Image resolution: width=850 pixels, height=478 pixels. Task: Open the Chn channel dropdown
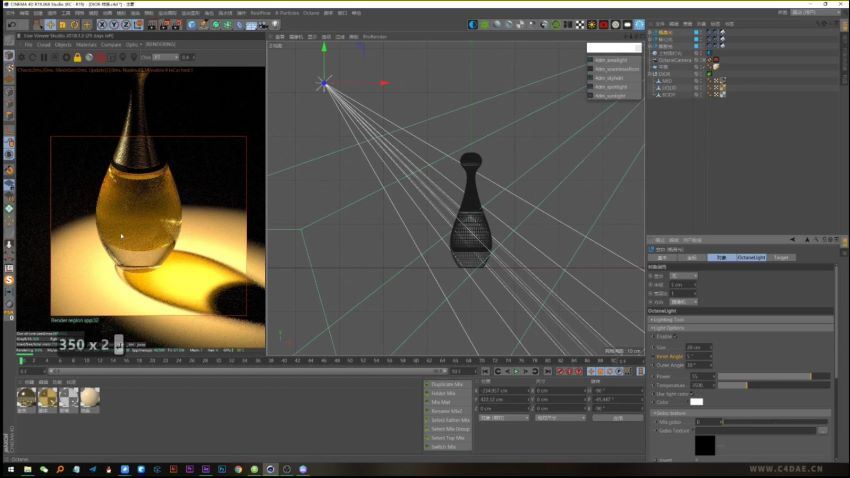coord(165,57)
